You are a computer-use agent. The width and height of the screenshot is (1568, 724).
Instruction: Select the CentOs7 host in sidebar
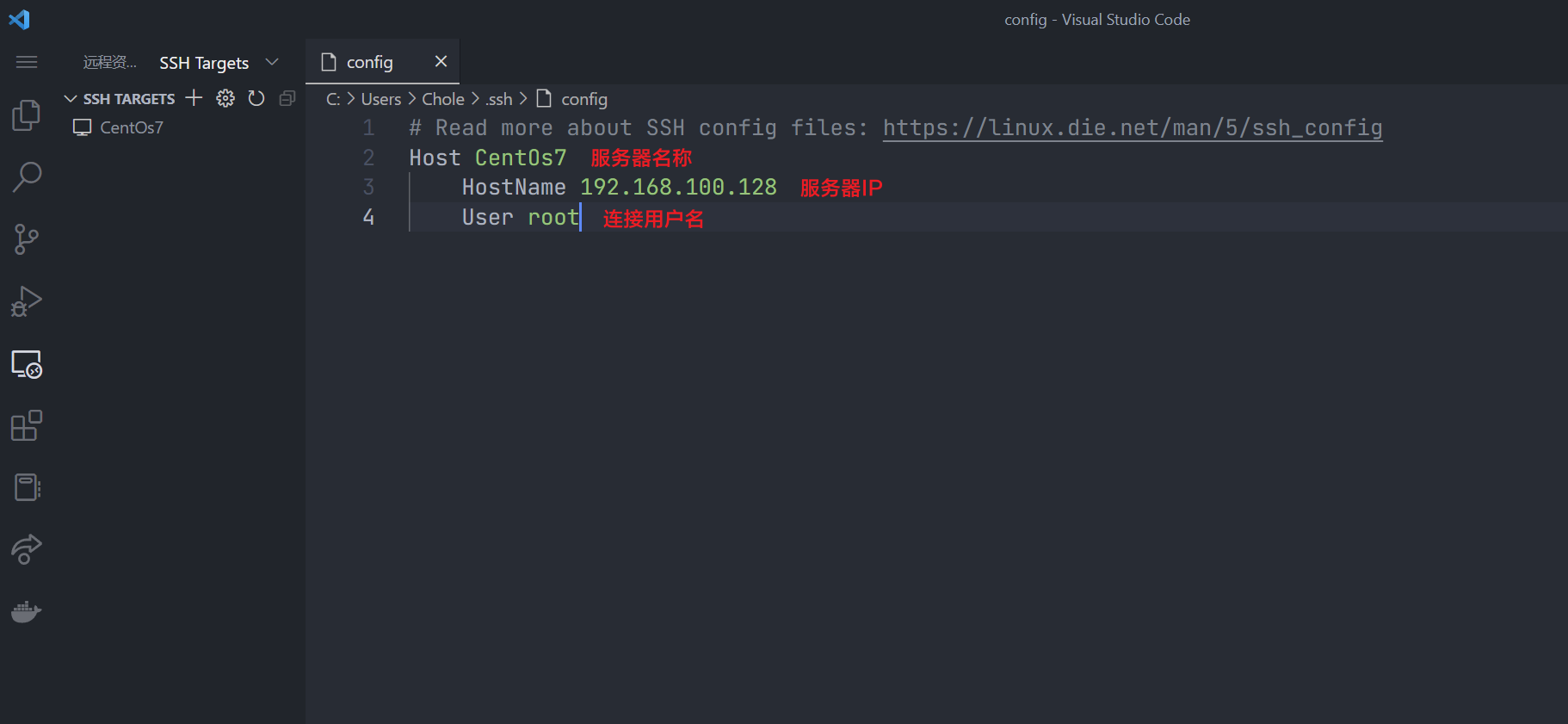point(131,127)
